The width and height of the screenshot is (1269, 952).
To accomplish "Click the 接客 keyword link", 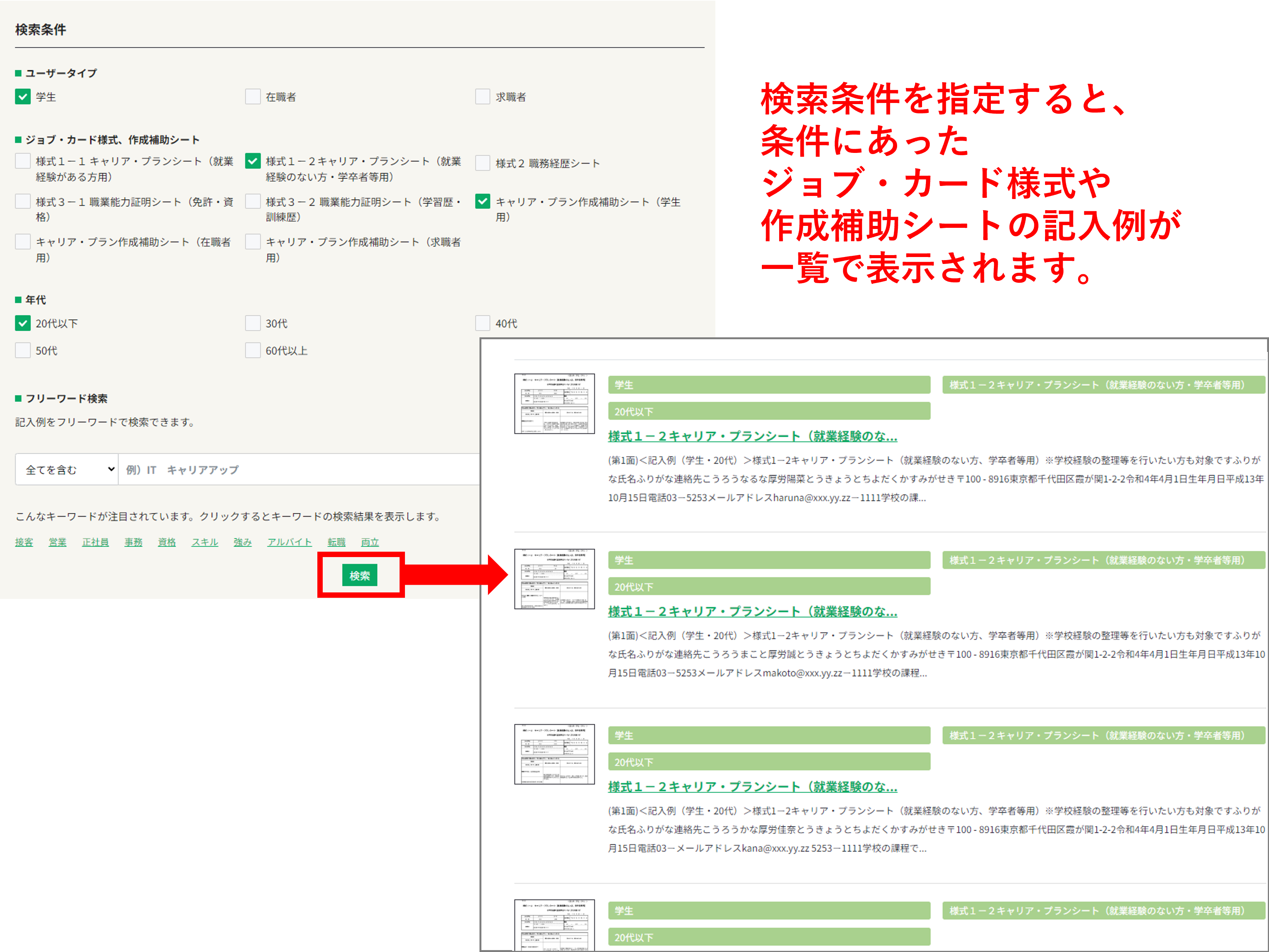I will [x=23, y=542].
